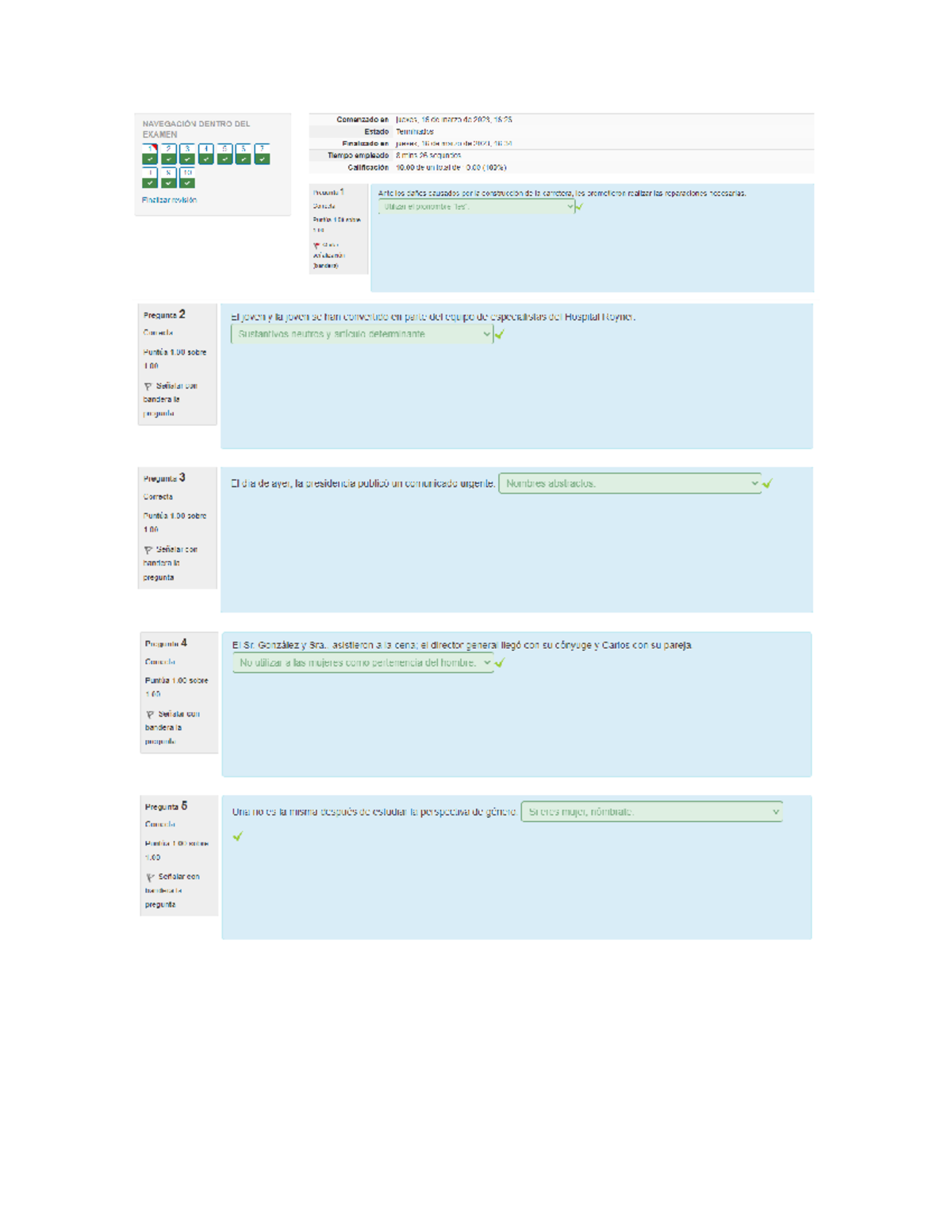Click the 'Tiempo empleado' row label
Image resolution: width=952 pixels, height=1232 pixels.
359,155
